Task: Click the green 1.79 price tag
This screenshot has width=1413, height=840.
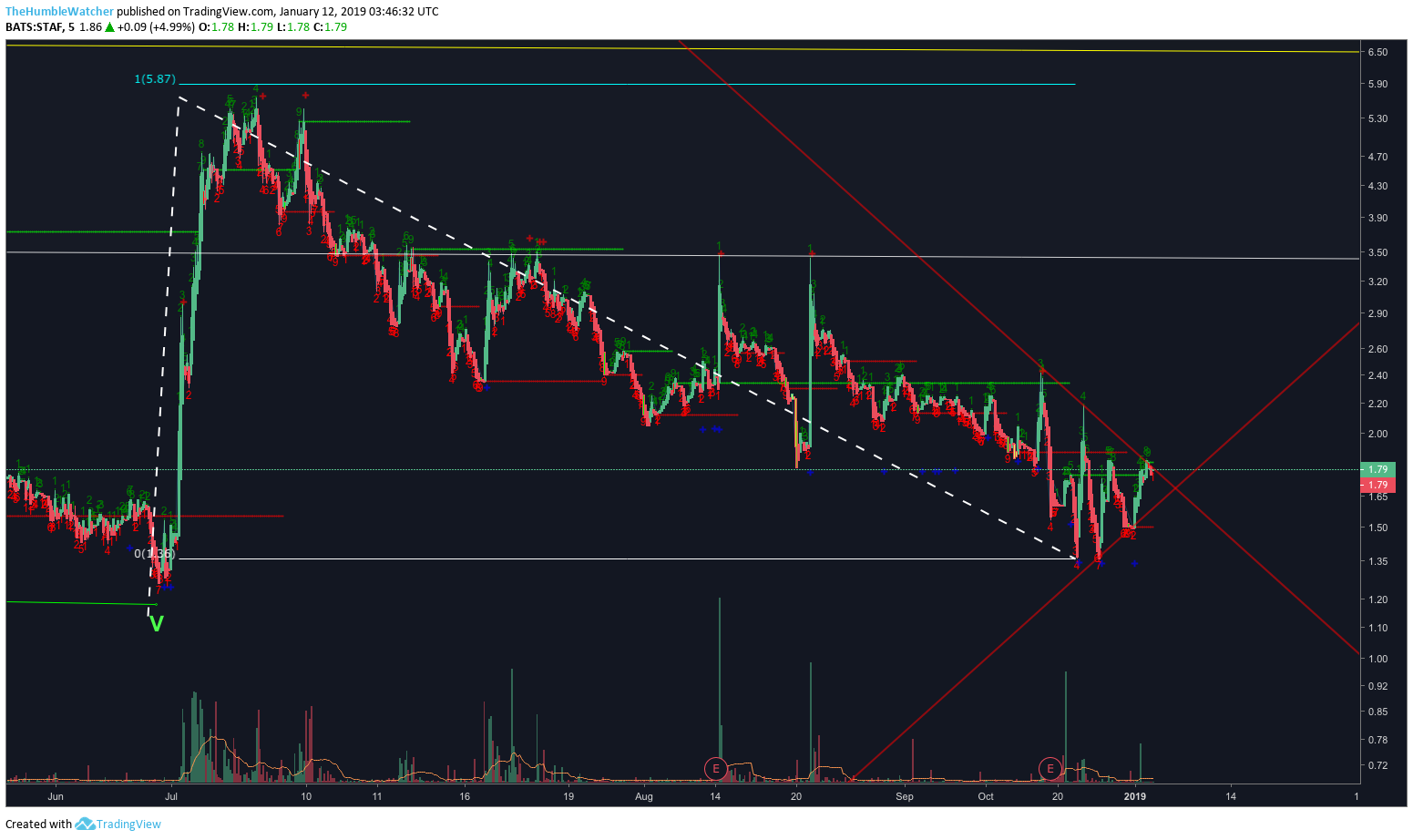Action: 1378,470
